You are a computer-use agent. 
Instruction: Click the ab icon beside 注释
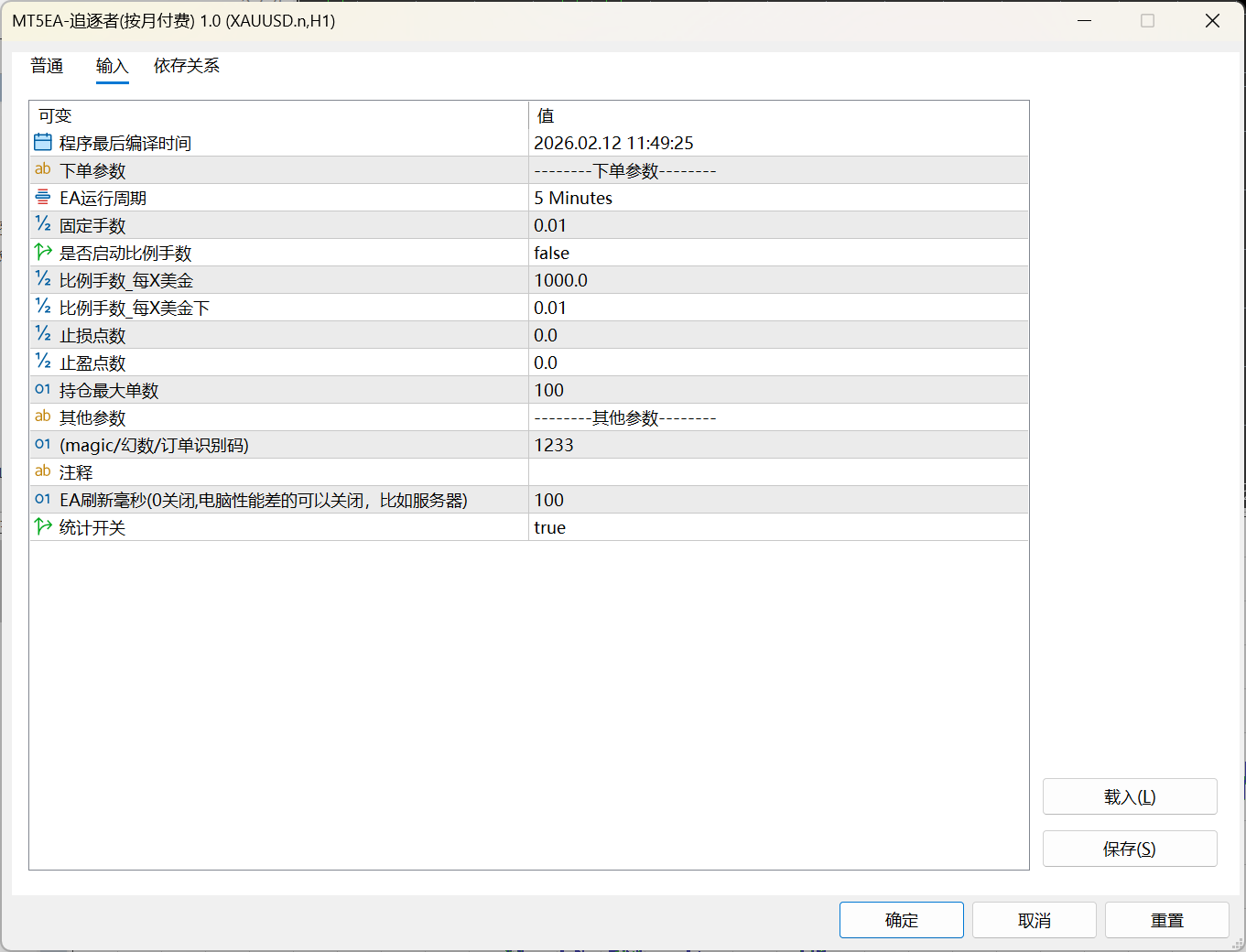(42, 471)
